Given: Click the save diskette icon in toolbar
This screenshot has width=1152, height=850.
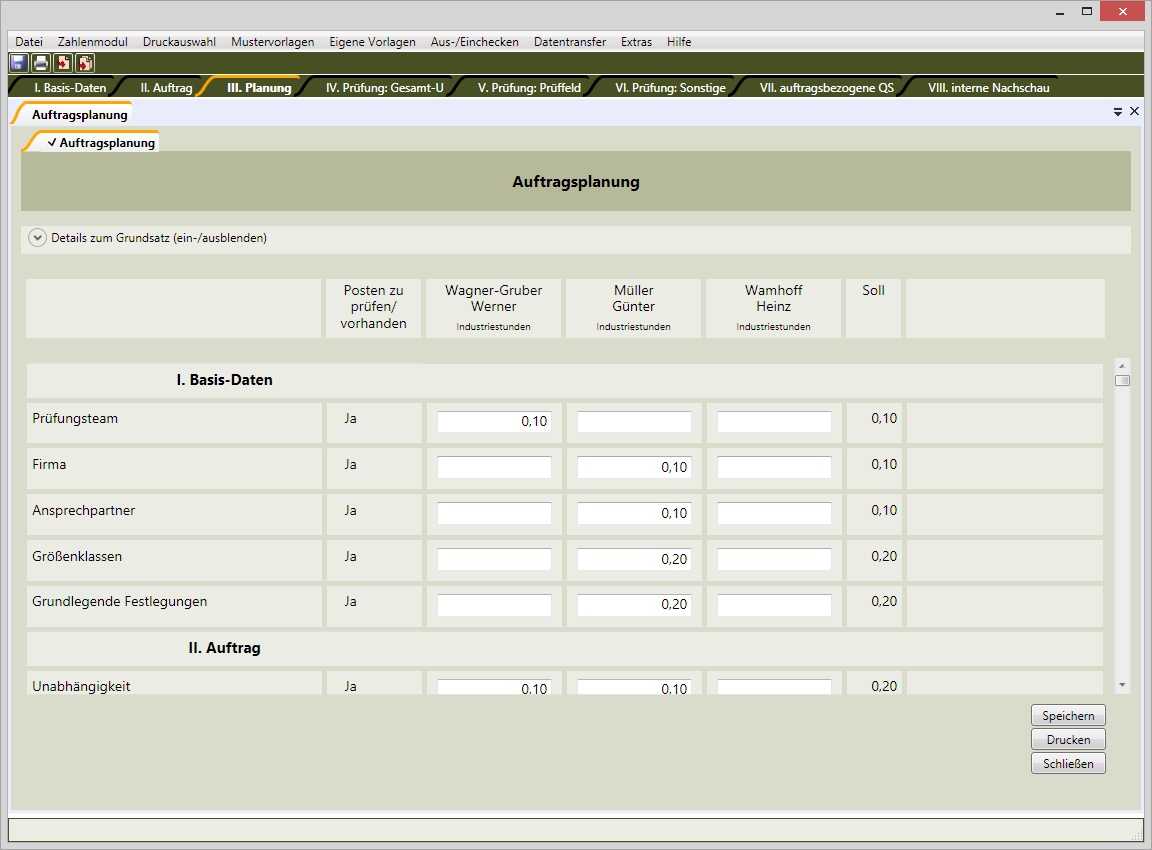Looking at the screenshot, I should point(18,63).
